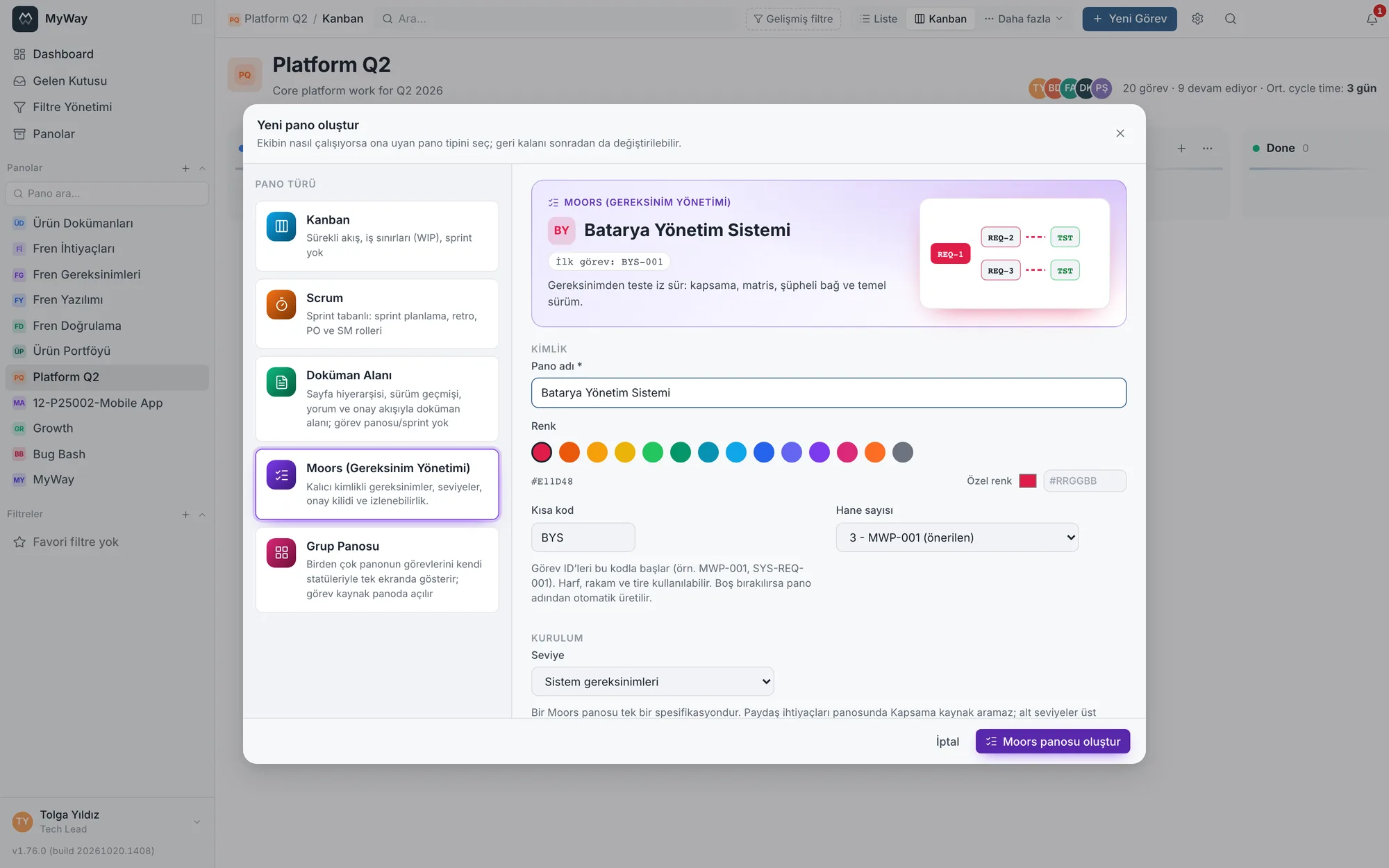
Task: Click the search magnifier icon in top bar
Action: (1231, 19)
